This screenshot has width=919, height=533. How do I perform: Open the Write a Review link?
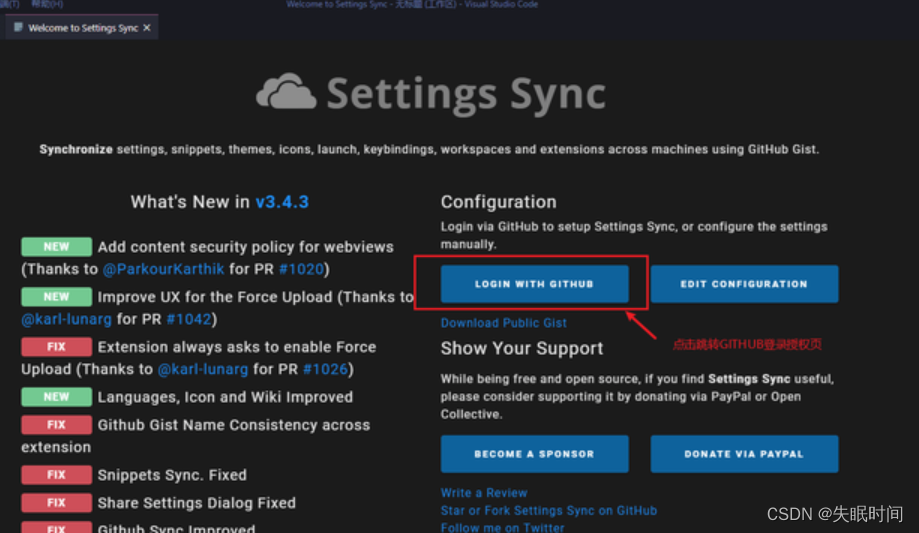[x=484, y=493]
